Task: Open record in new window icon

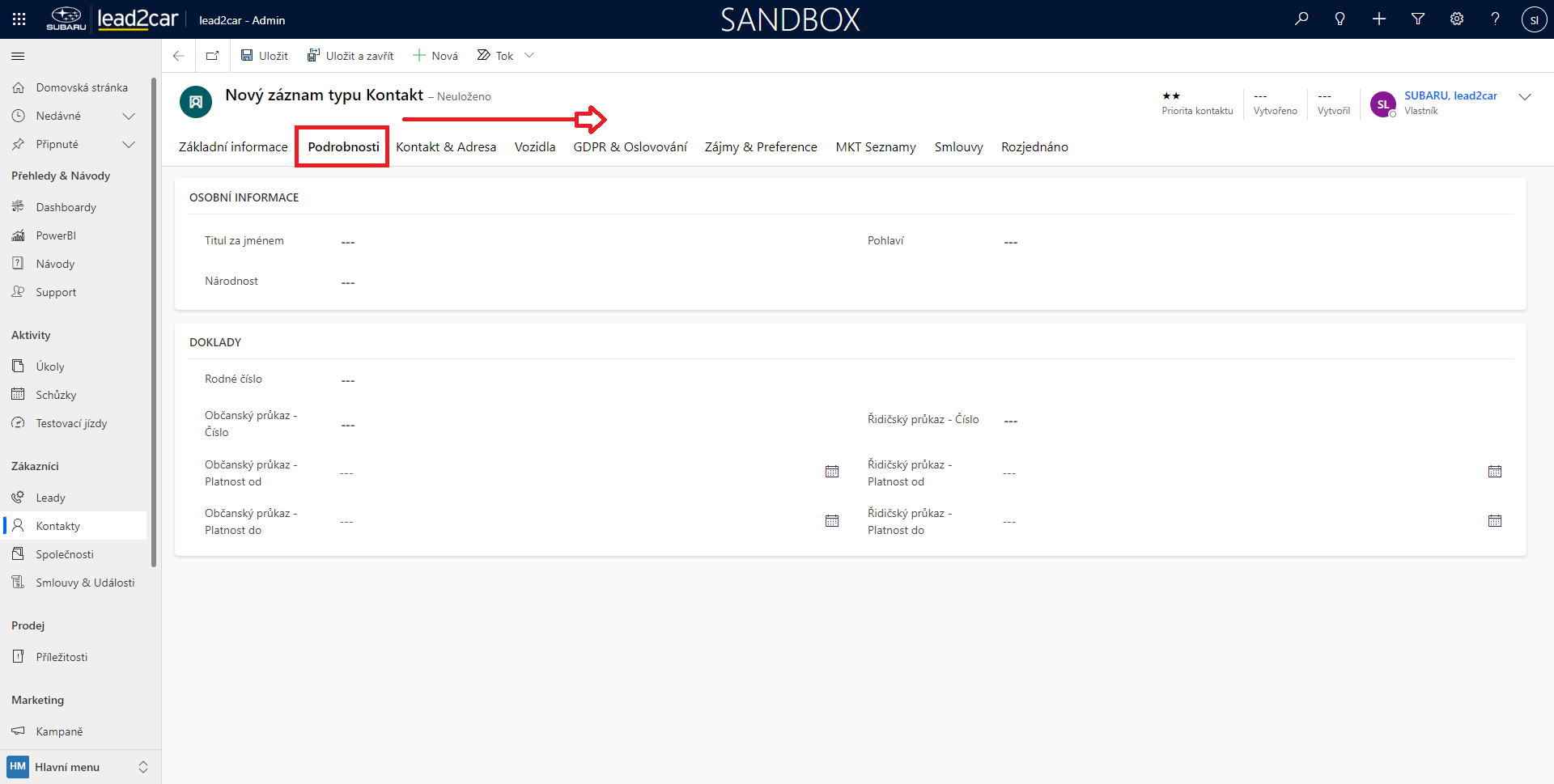Action: tap(213, 56)
